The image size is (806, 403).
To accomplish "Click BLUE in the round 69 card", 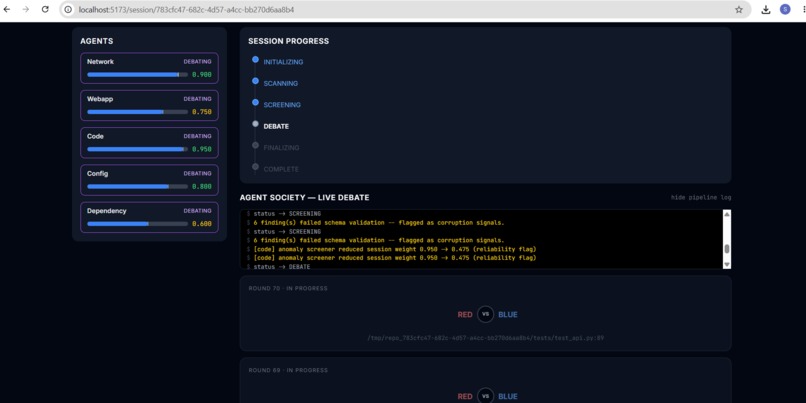I will 508,396.
